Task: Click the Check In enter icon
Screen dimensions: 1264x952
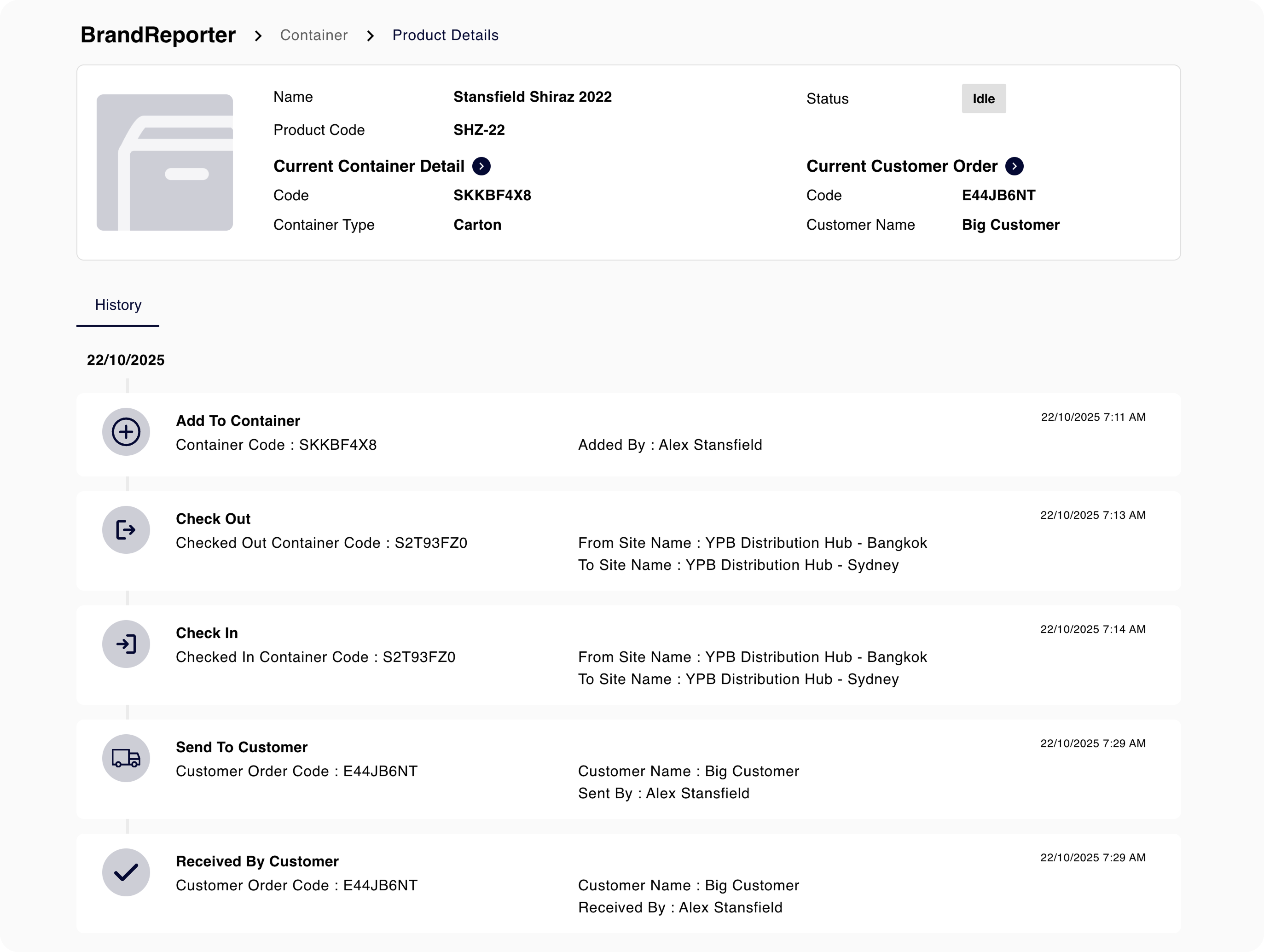Action: coord(126,644)
